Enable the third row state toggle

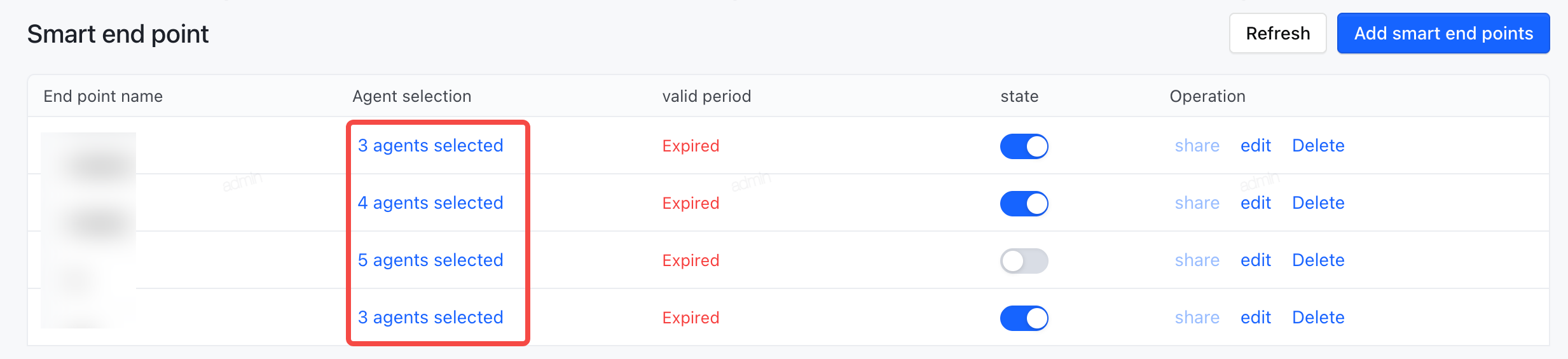1024,261
